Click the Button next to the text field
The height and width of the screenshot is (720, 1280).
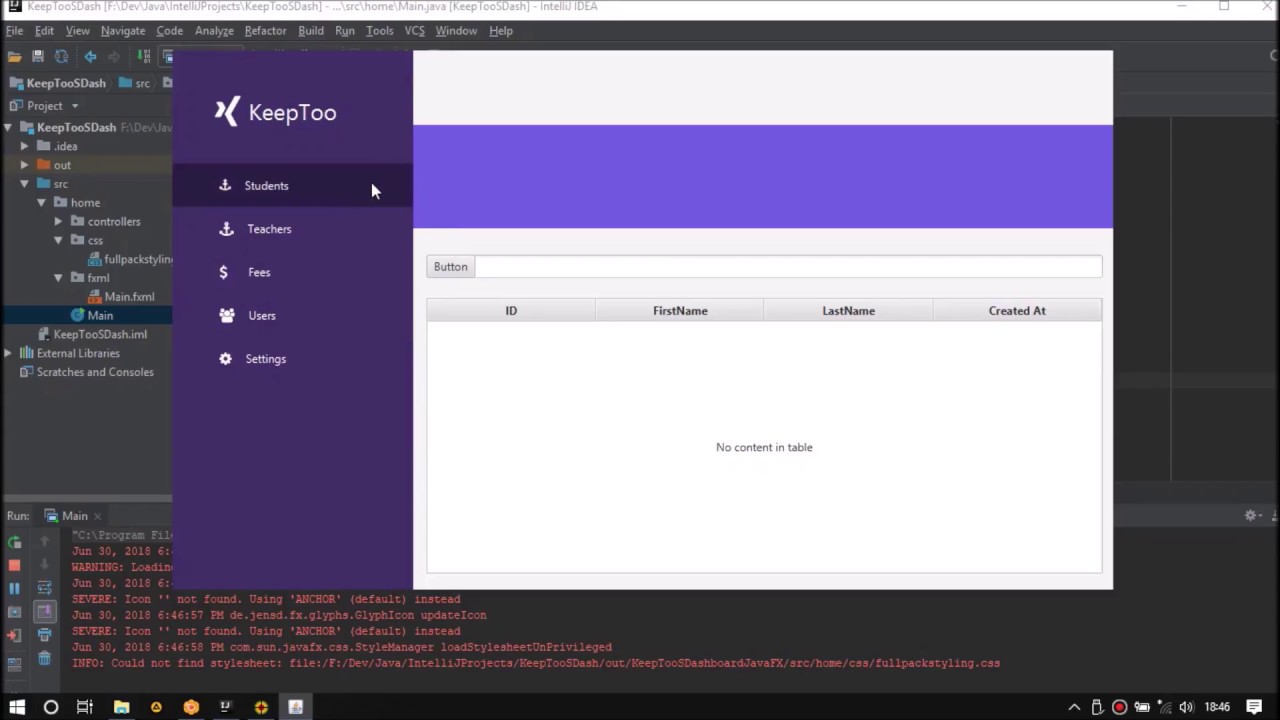(x=450, y=267)
